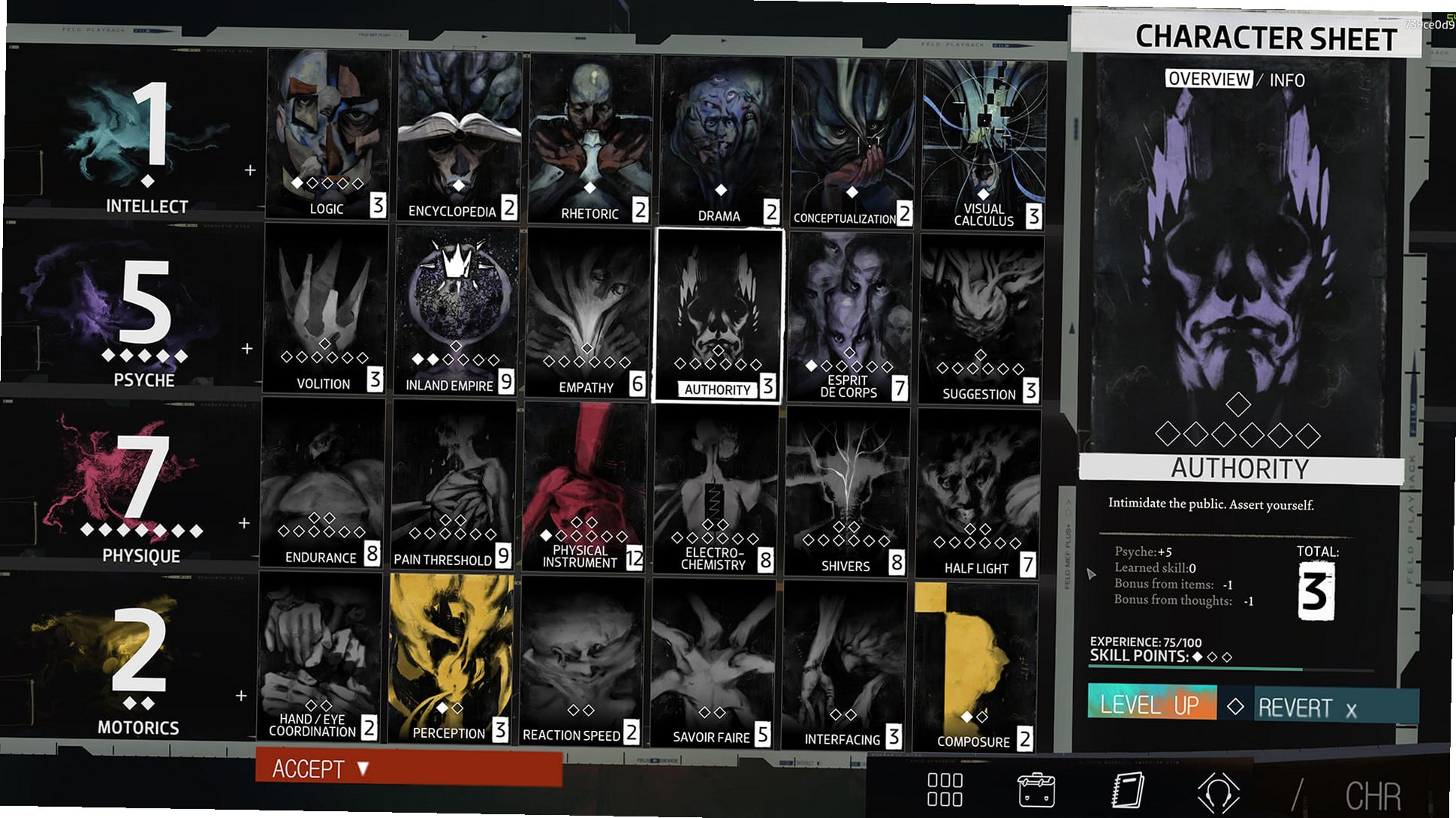Image resolution: width=1456 pixels, height=818 pixels.
Task: Expand the Accept button dropdown arrow
Action: tap(363, 768)
